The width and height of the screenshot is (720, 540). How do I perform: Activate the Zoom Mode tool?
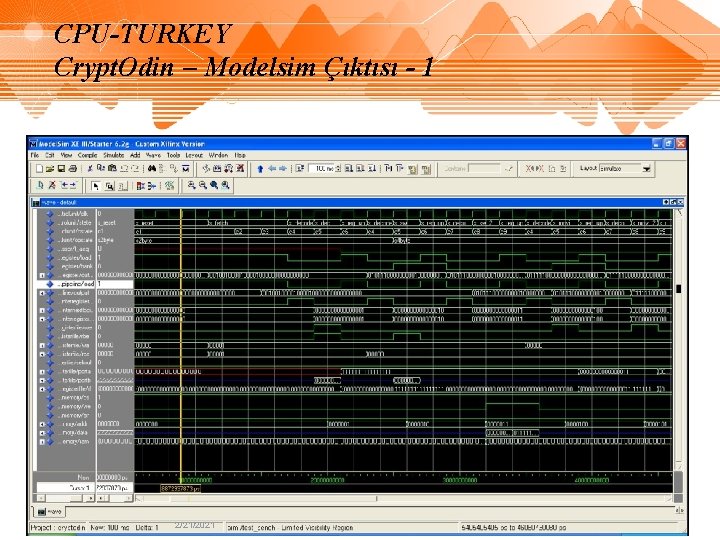coord(109,186)
